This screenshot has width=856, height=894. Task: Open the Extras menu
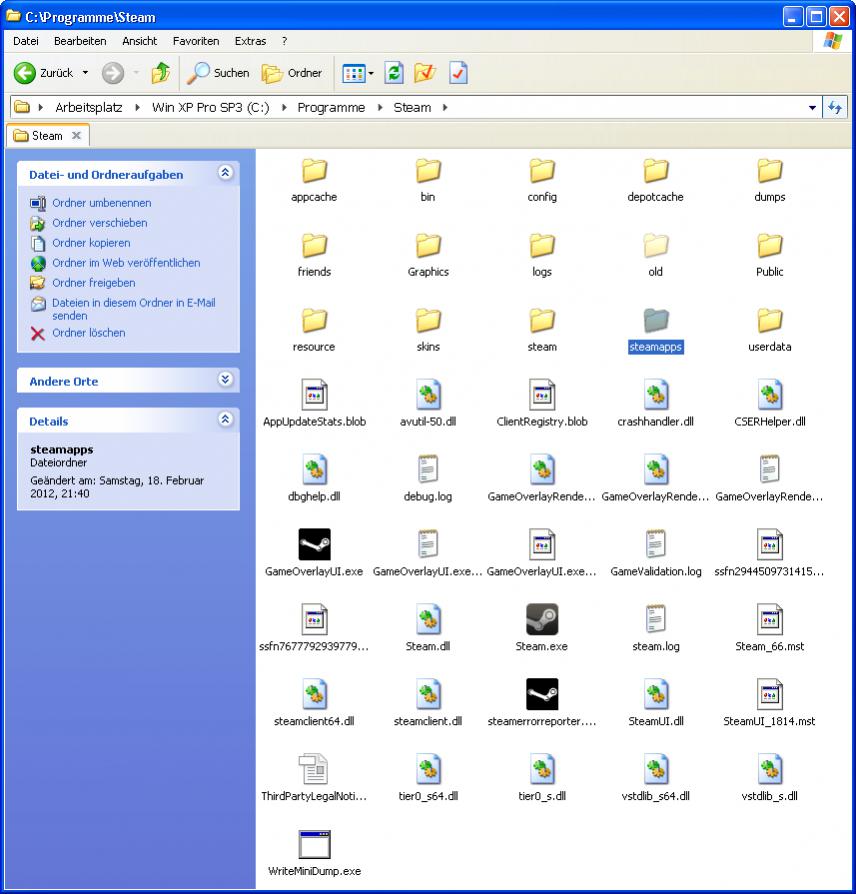(250, 41)
